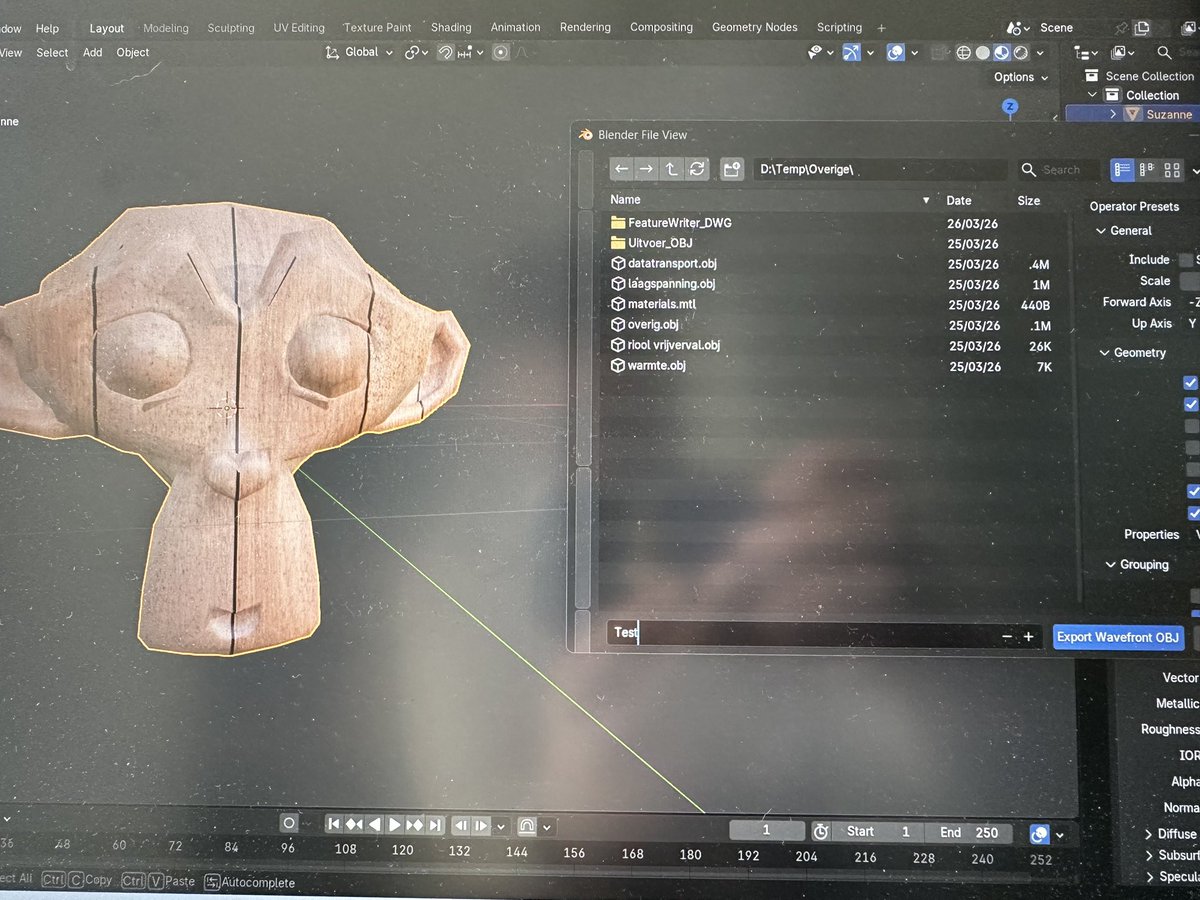This screenshot has height=900, width=1200.
Task: Open pivot point dropdown
Action: click(417, 52)
